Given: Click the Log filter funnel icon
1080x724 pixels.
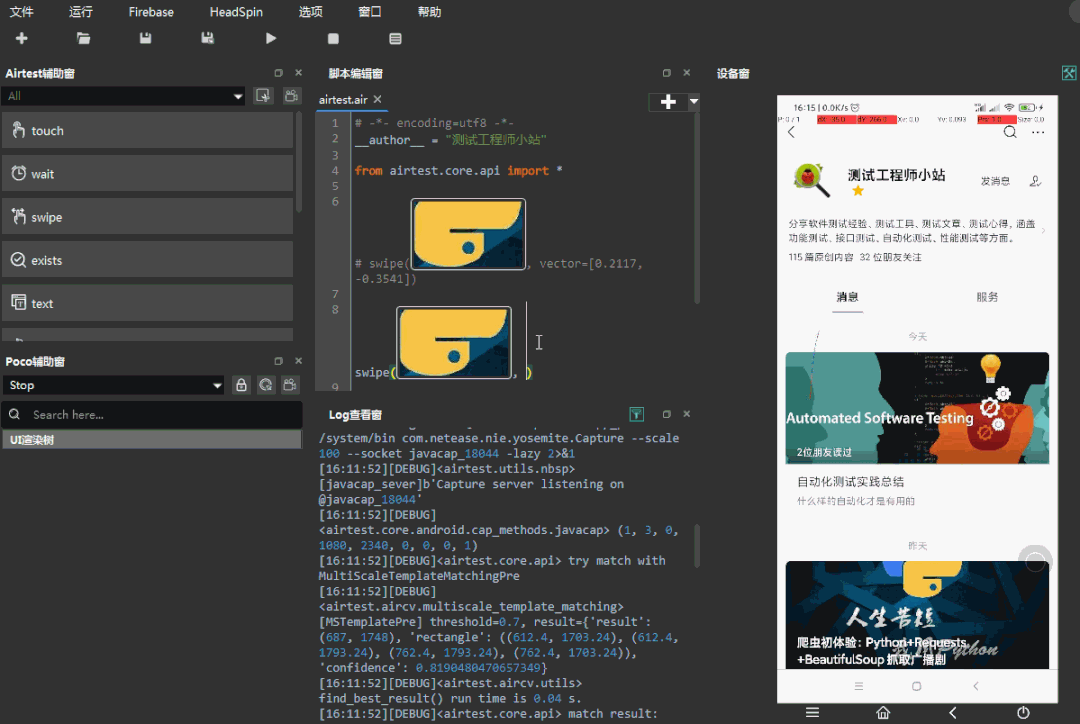Looking at the screenshot, I should pyautogui.click(x=636, y=414).
